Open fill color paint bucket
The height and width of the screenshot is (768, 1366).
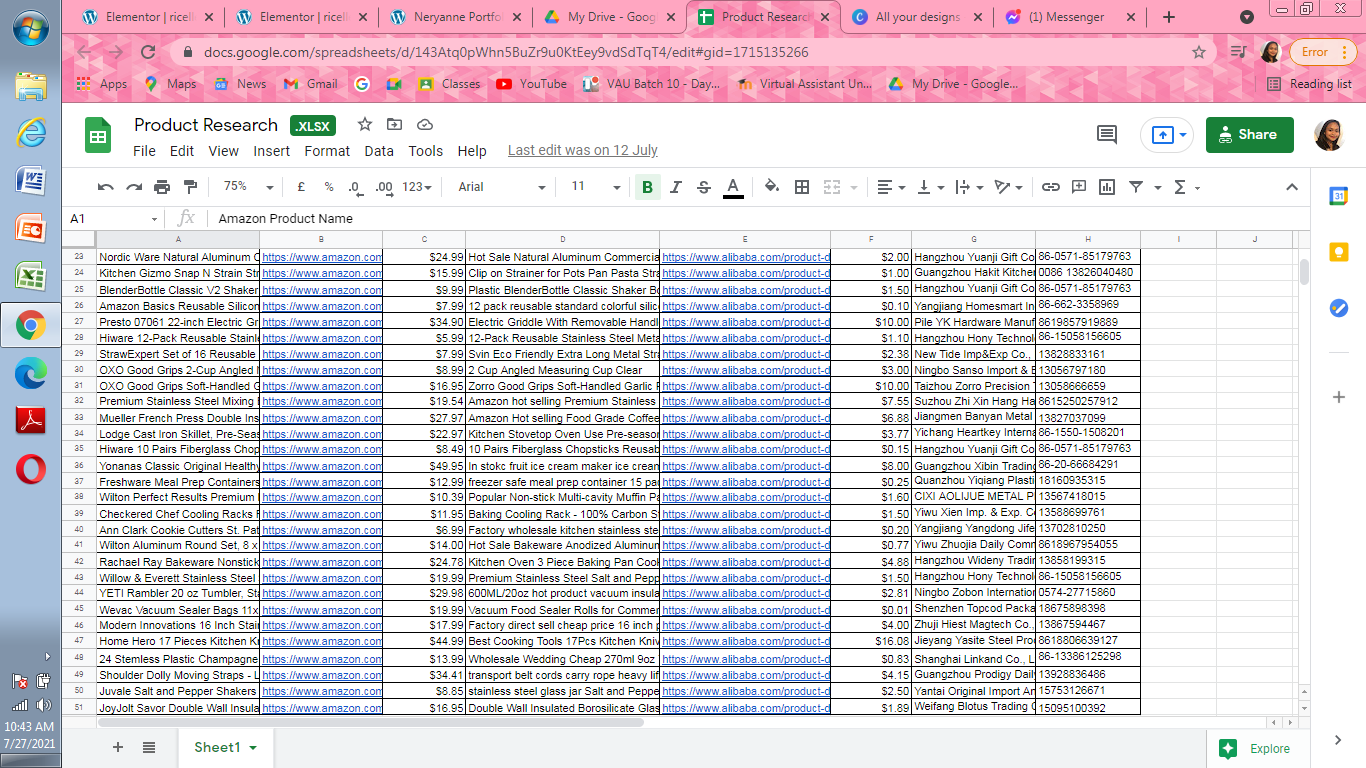tap(771, 187)
